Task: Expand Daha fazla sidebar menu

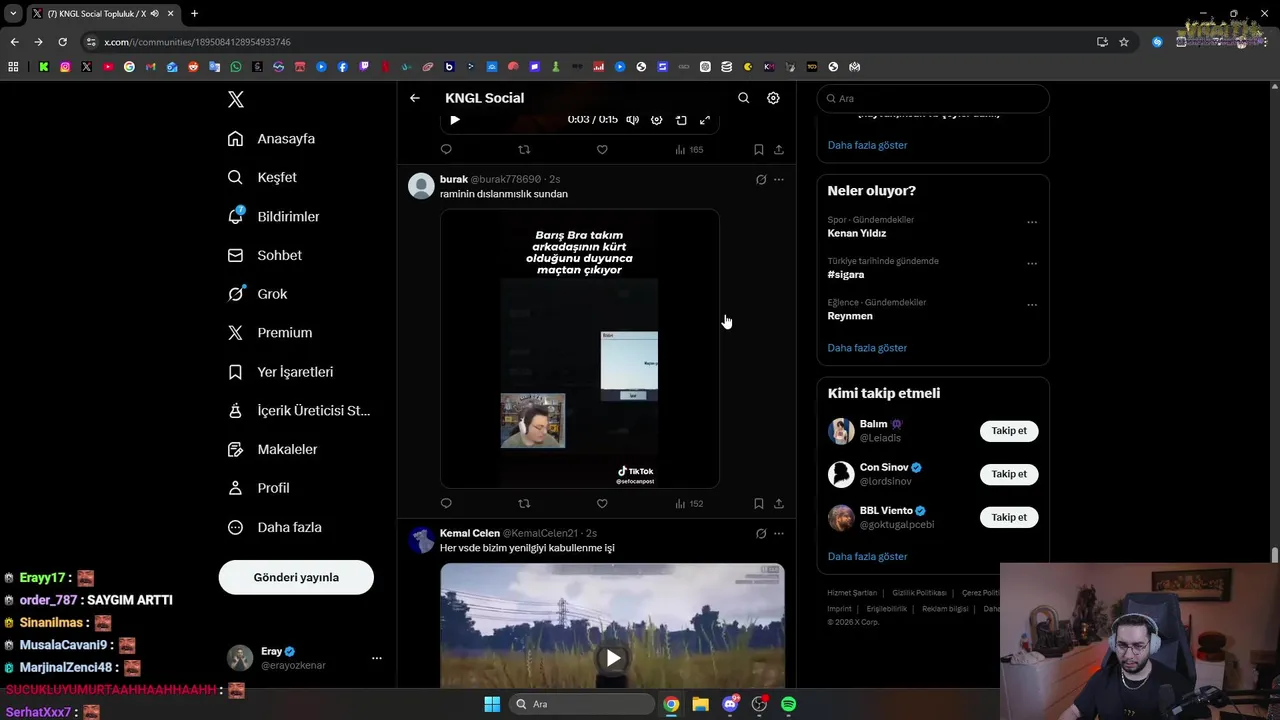Action: click(274, 527)
